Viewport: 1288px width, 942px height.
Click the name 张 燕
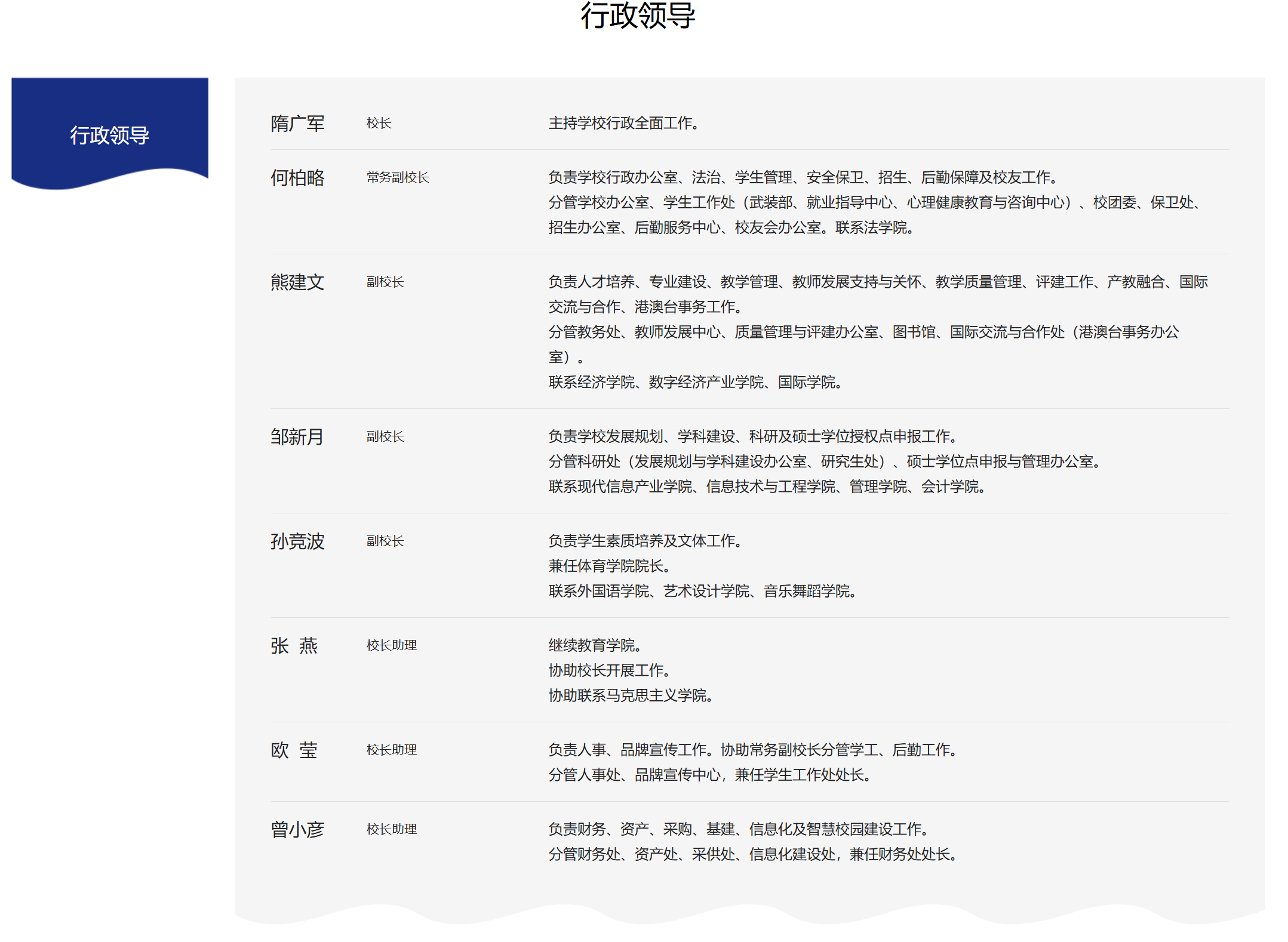[x=294, y=646]
